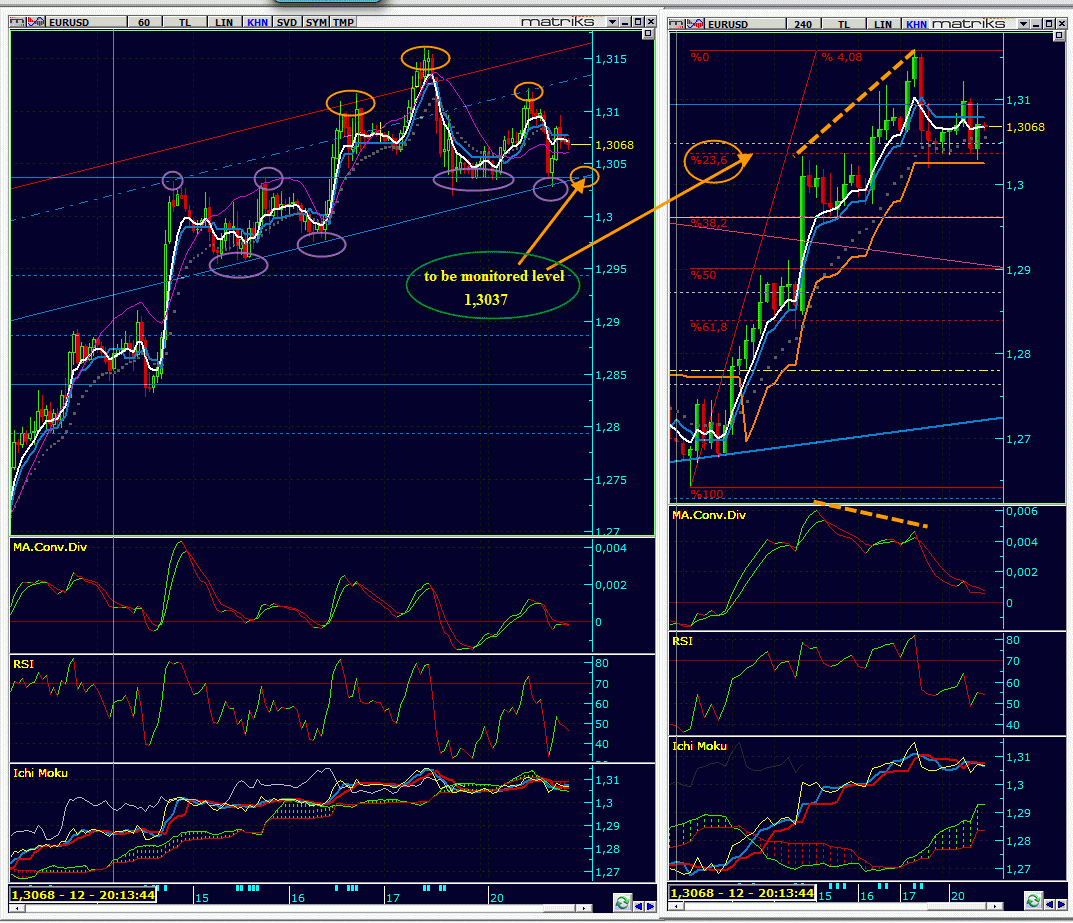Toggle LIN scale in the right 240 chart
This screenshot has height=923, width=1073.
pyautogui.click(x=883, y=22)
